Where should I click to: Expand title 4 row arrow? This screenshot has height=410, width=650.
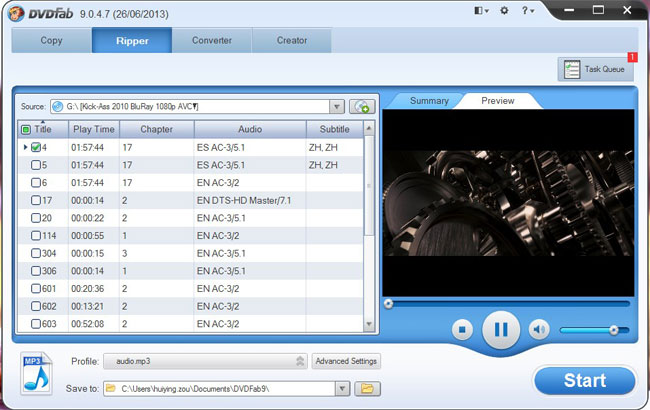point(25,147)
